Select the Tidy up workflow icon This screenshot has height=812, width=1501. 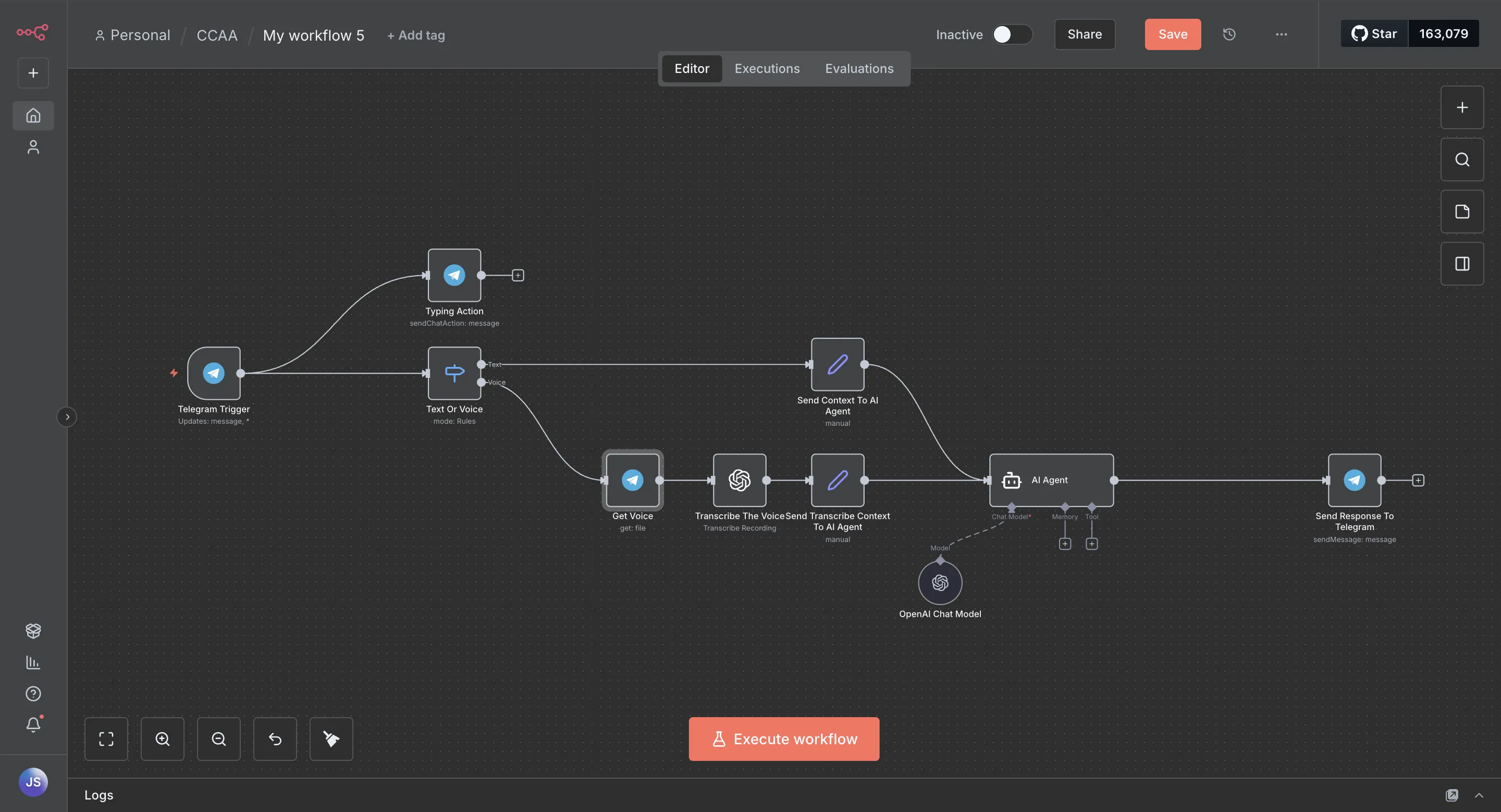[x=331, y=739]
